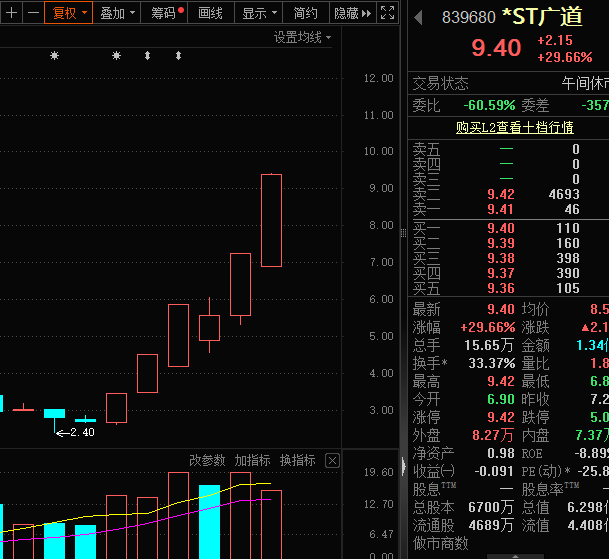Switch to 简约 simple view
The image size is (609, 559).
(306, 13)
